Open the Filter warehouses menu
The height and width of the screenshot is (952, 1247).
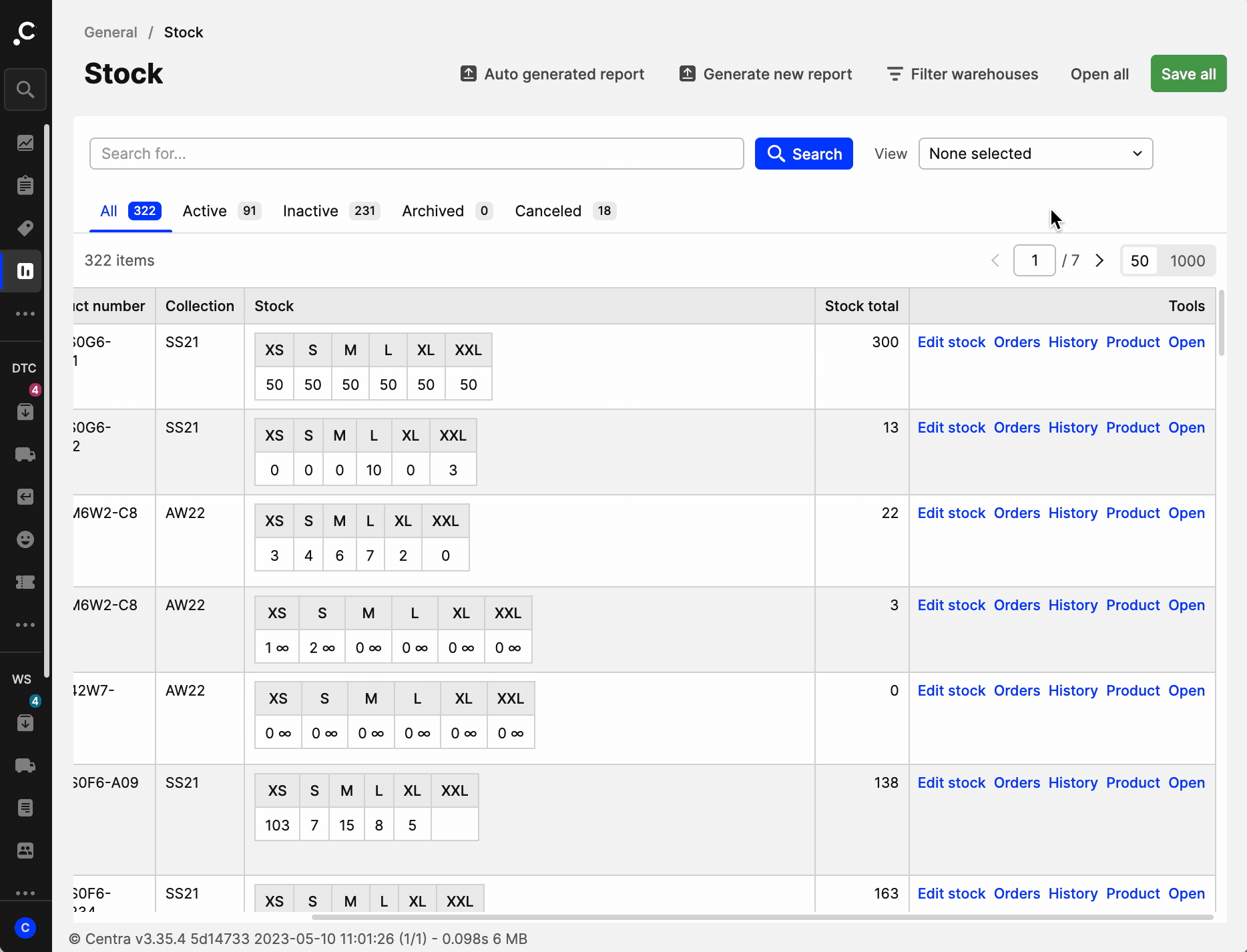click(x=962, y=74)
